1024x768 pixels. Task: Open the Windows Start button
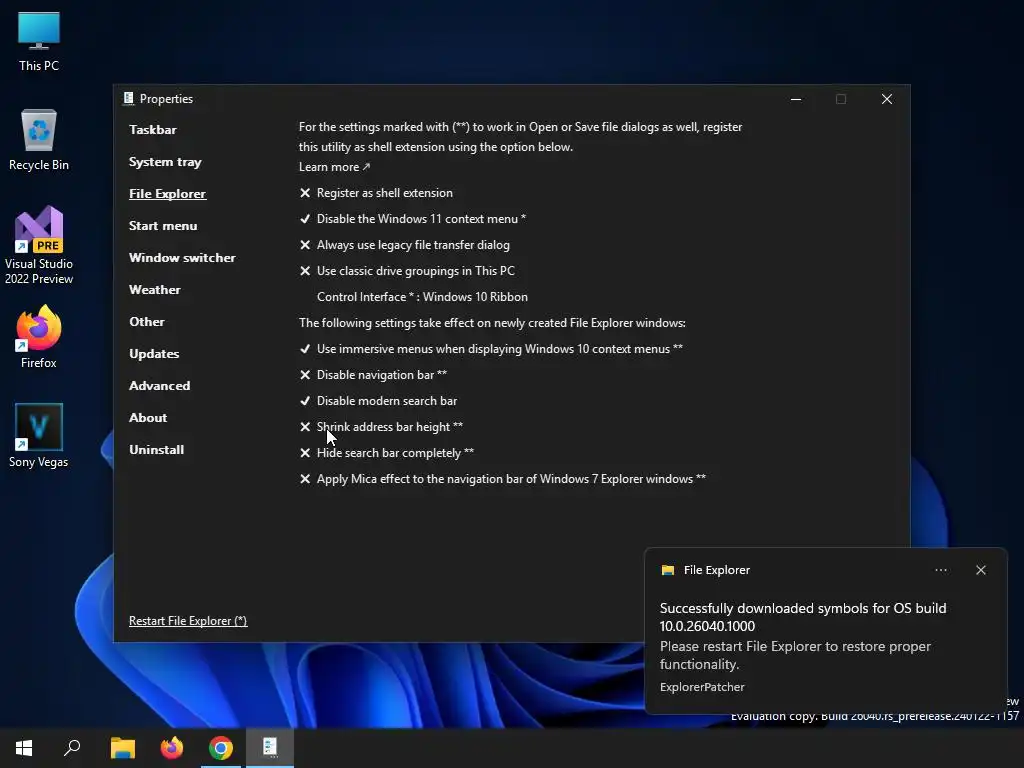pos(24,748)
